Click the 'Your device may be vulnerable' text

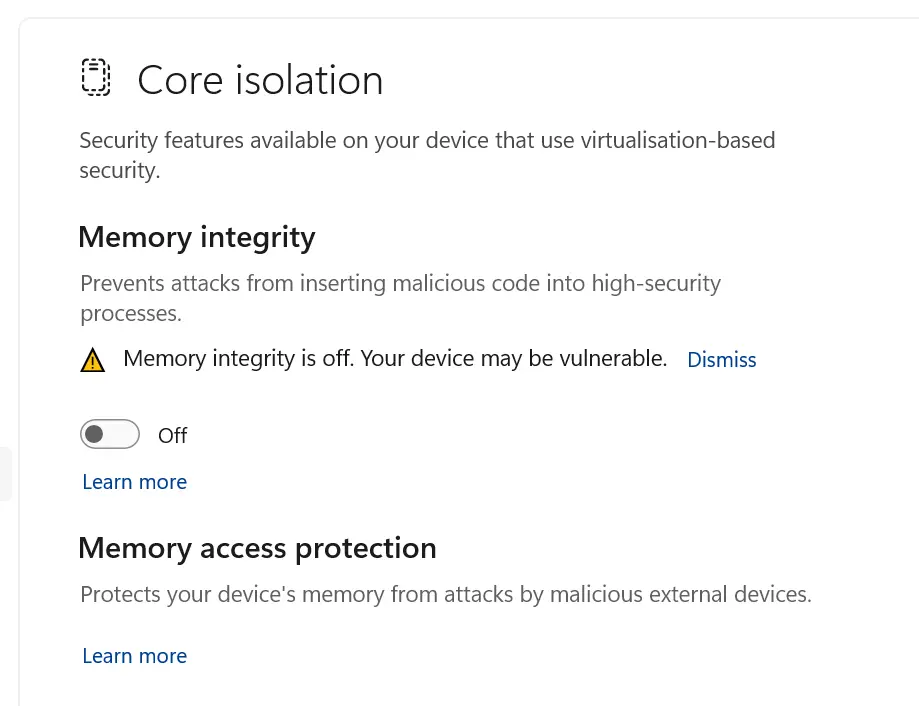513,359
